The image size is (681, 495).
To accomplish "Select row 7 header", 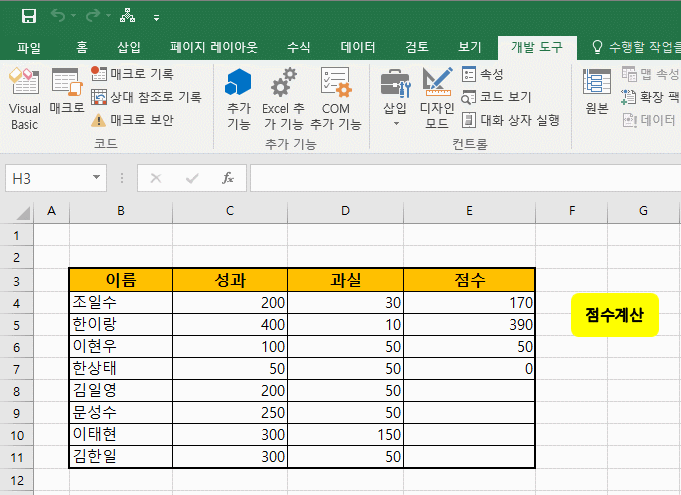I will coord(17,369).
